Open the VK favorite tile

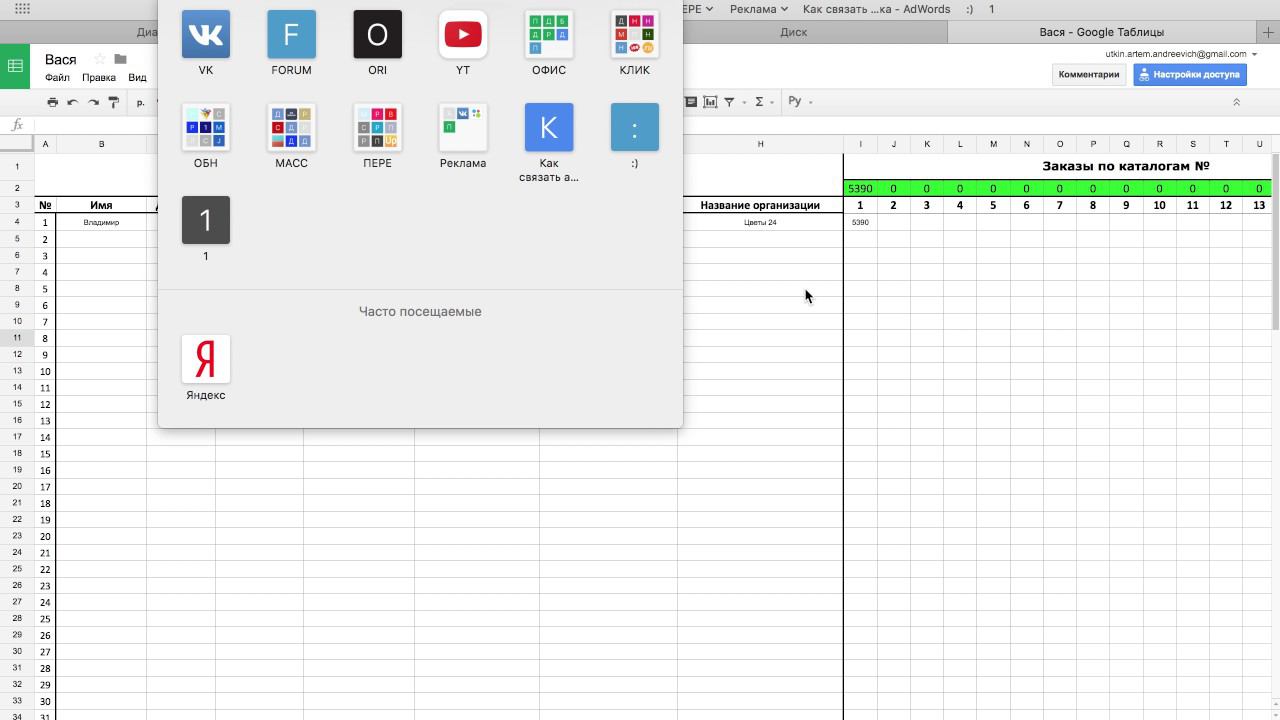(x=206, y=35)
